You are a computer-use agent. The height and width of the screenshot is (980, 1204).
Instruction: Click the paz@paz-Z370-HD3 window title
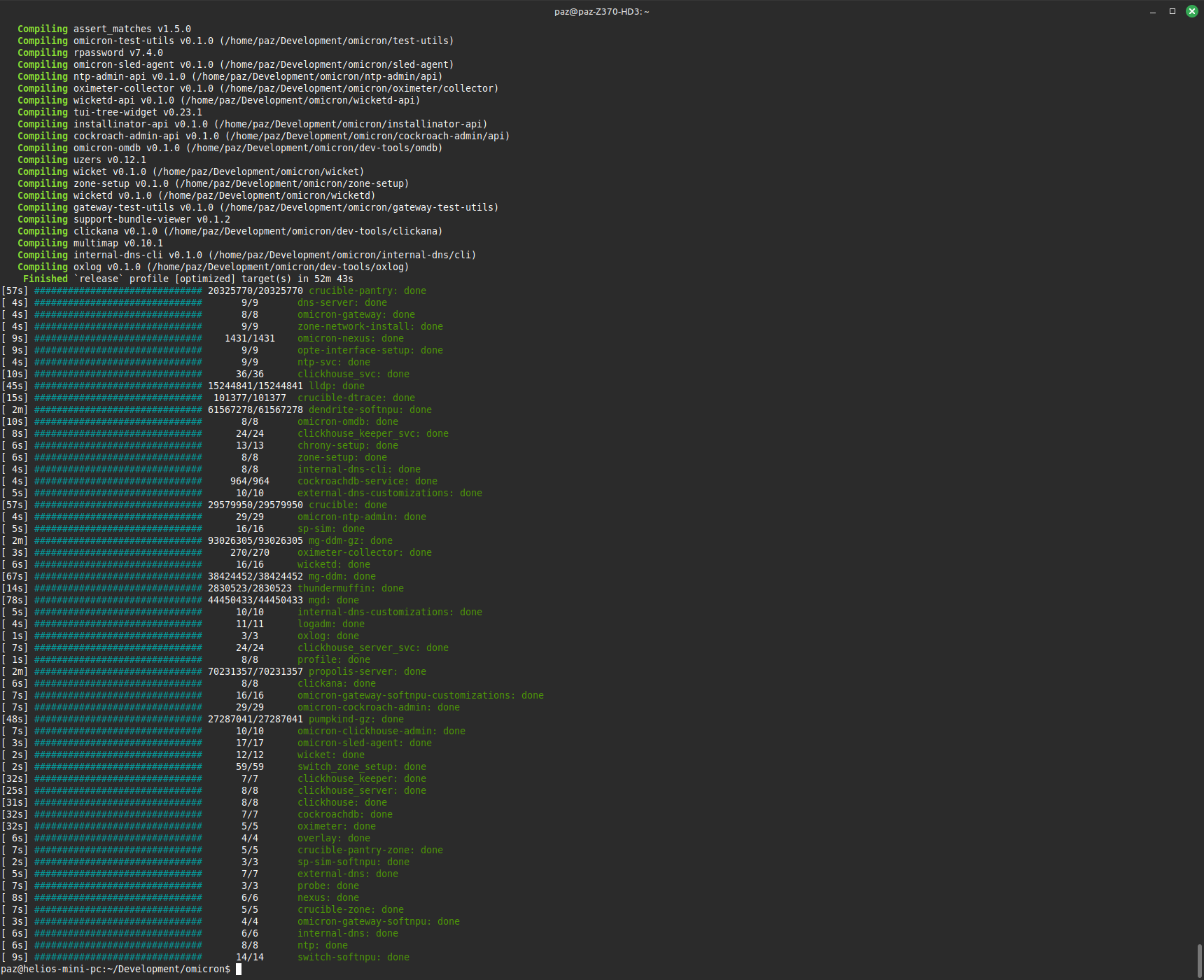(601, 11)
